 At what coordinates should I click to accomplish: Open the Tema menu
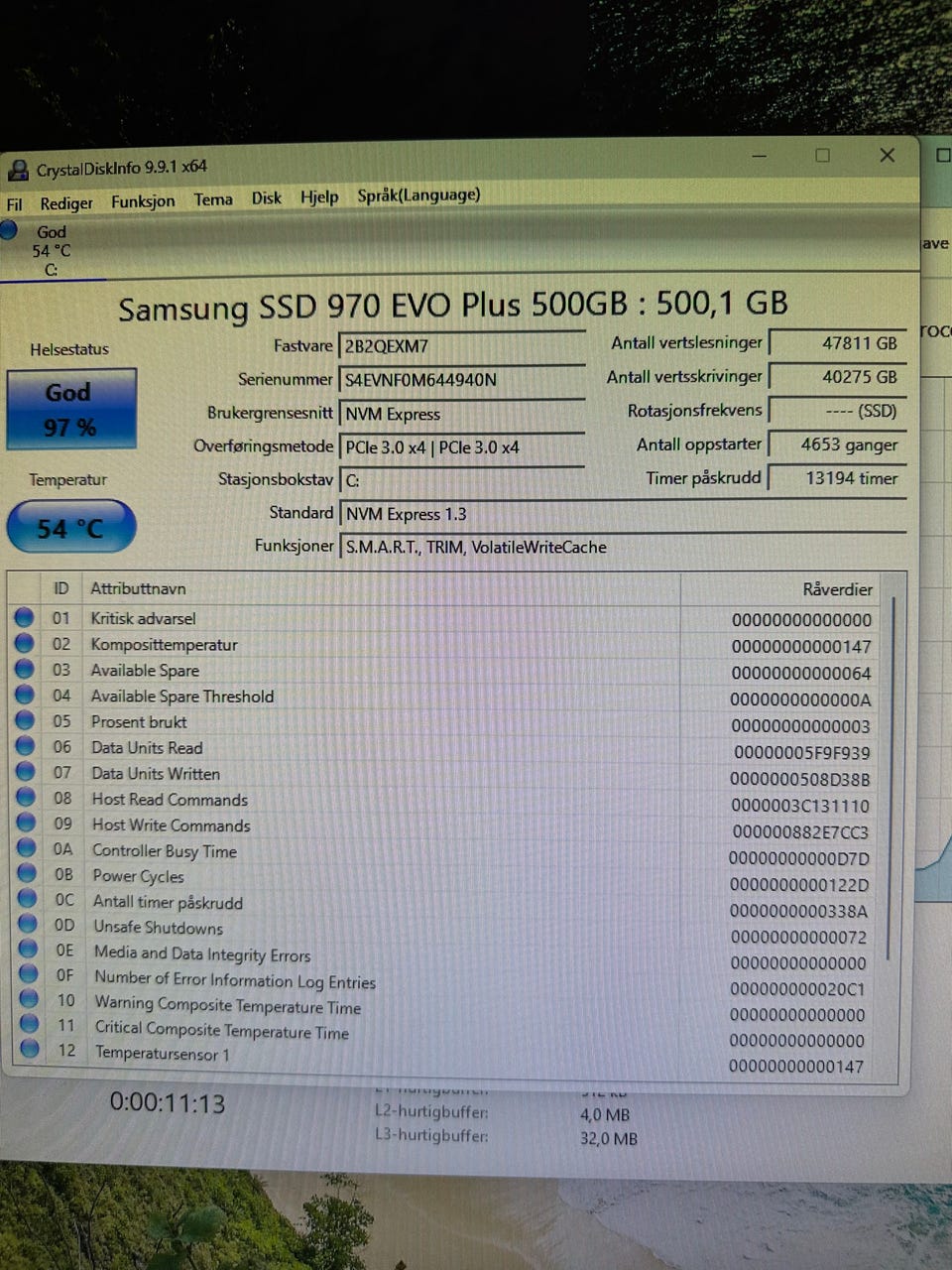(x=213, y=199)
